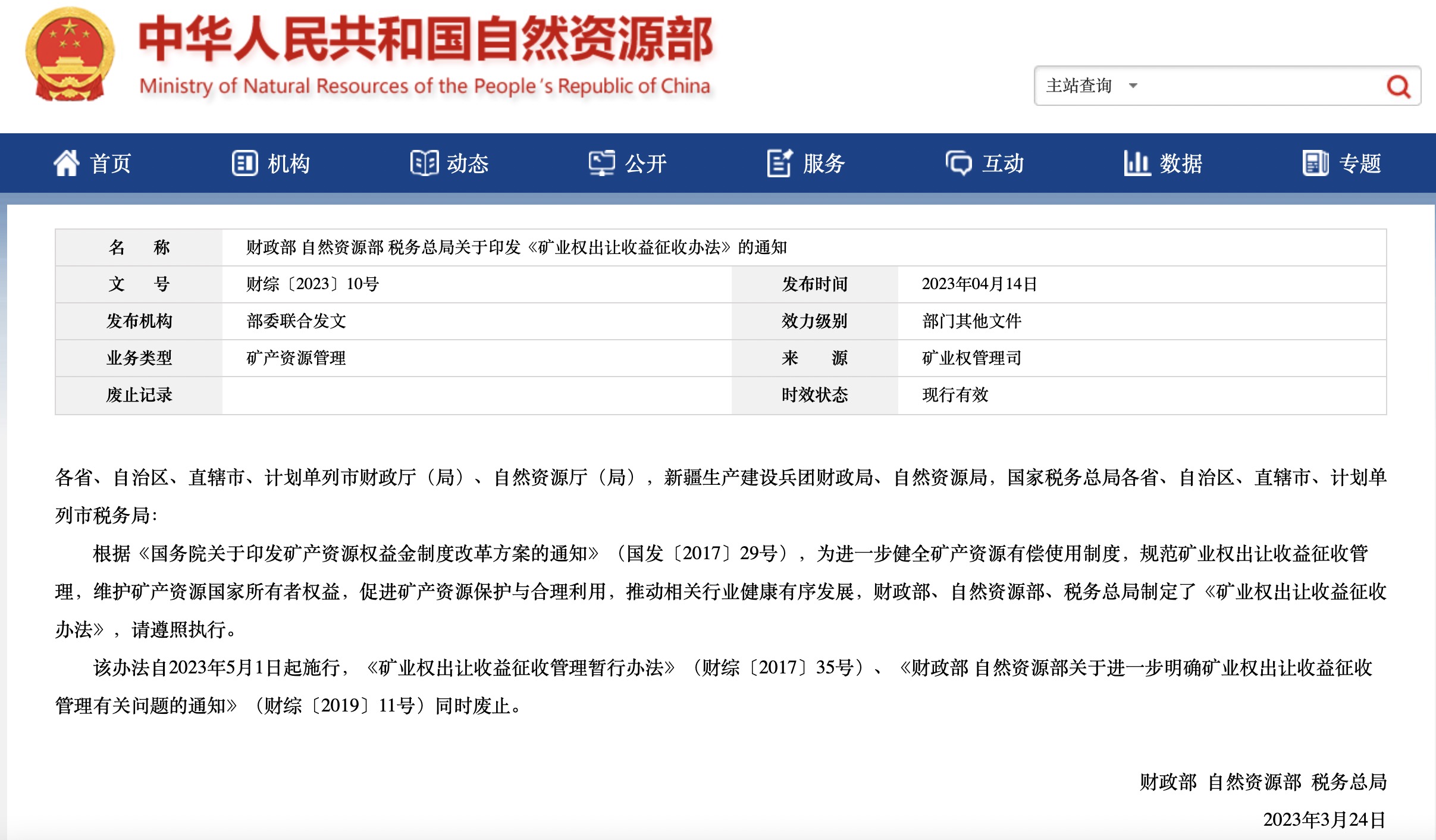The image size is (1436, 840).
Task: Click the 发布时间 column label
Action: (814, 284)
